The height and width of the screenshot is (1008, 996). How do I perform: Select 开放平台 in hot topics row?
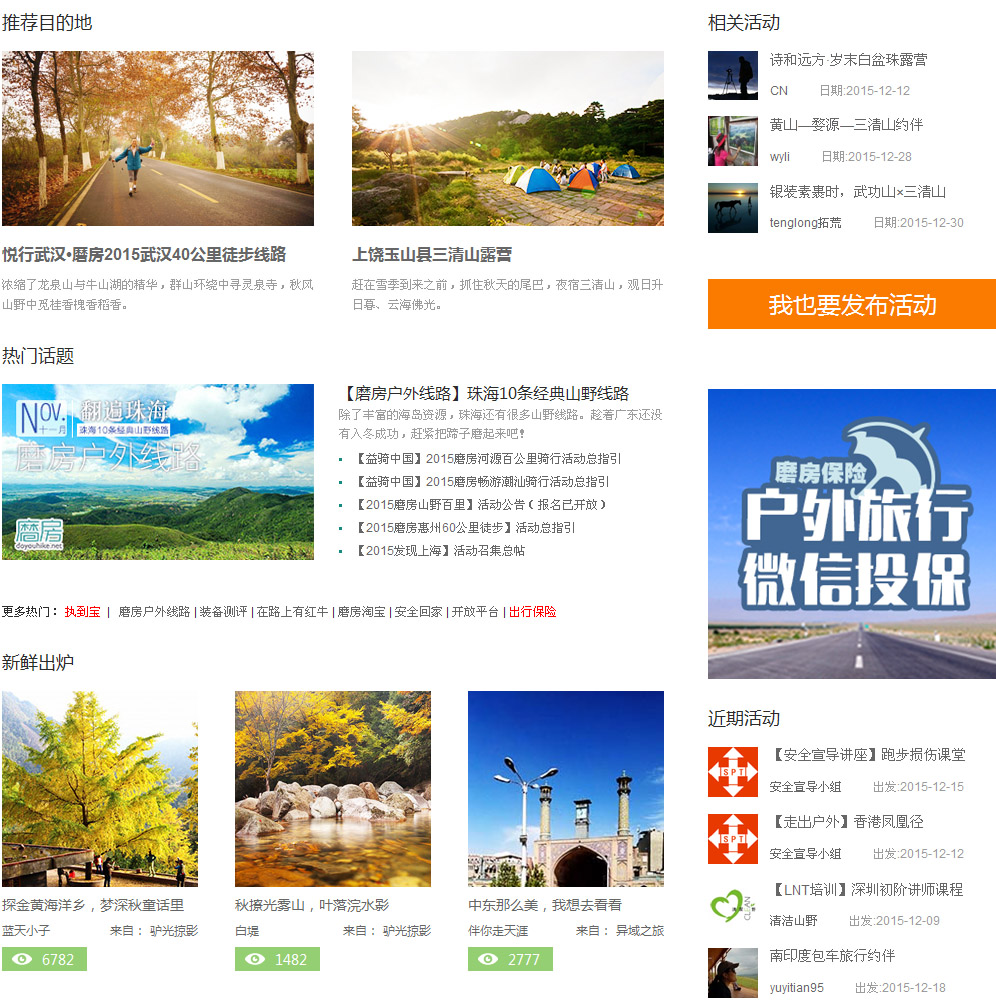475,612
